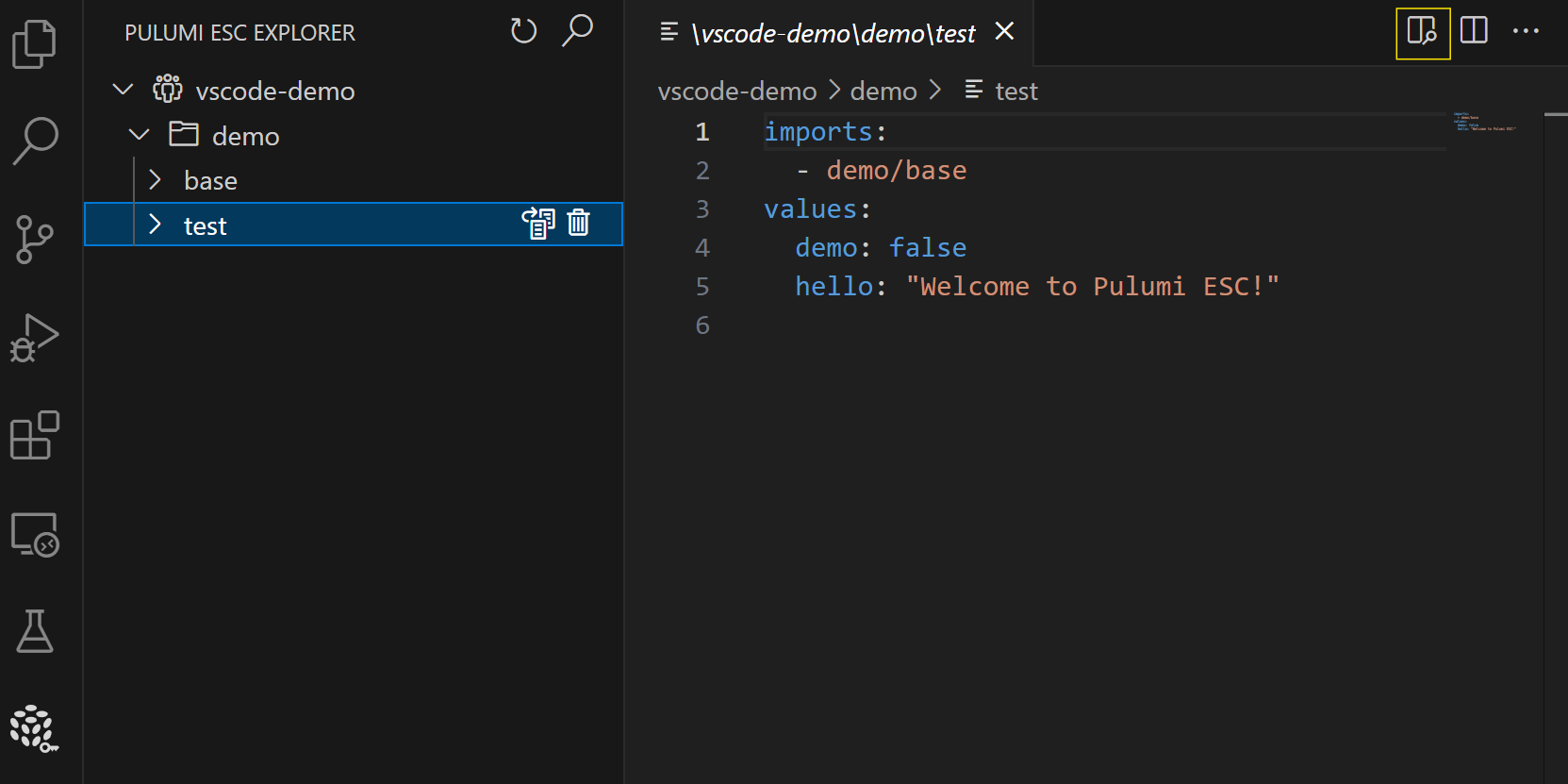Select the vscode-demo organization label

click(x=275, y=91)
